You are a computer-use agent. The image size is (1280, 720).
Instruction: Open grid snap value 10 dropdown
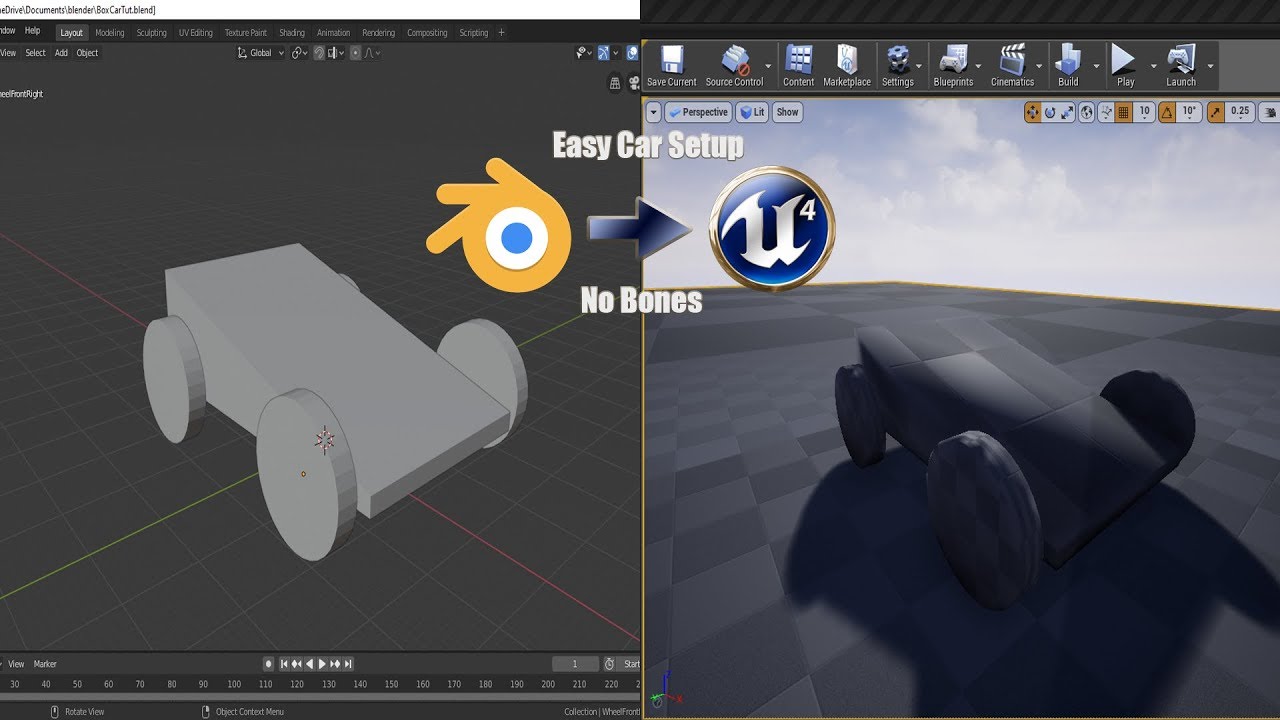pyautogui.click(x=1144, y=112)
